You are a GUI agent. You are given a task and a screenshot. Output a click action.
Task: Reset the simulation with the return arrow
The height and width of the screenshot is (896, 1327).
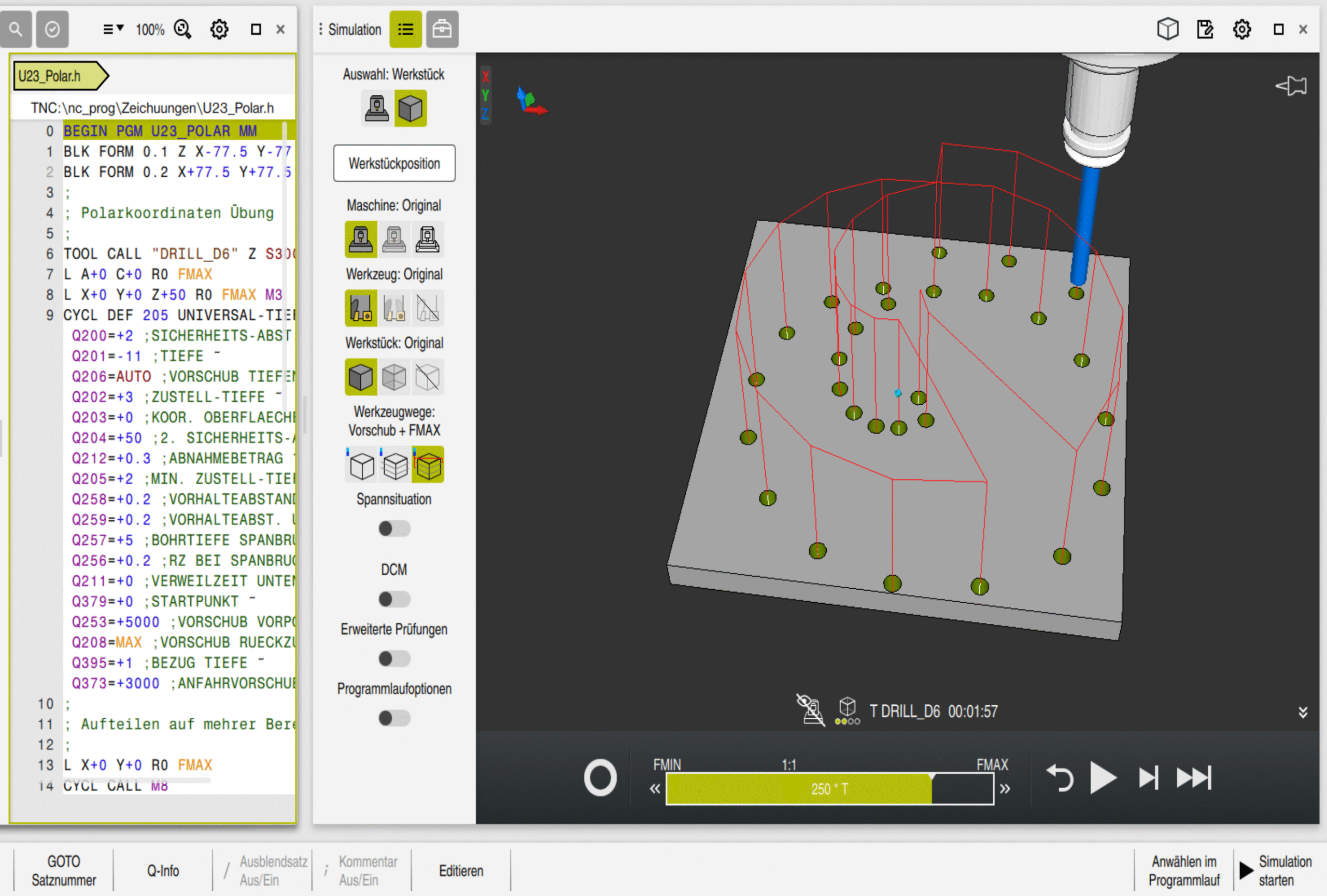(1060, 778)
